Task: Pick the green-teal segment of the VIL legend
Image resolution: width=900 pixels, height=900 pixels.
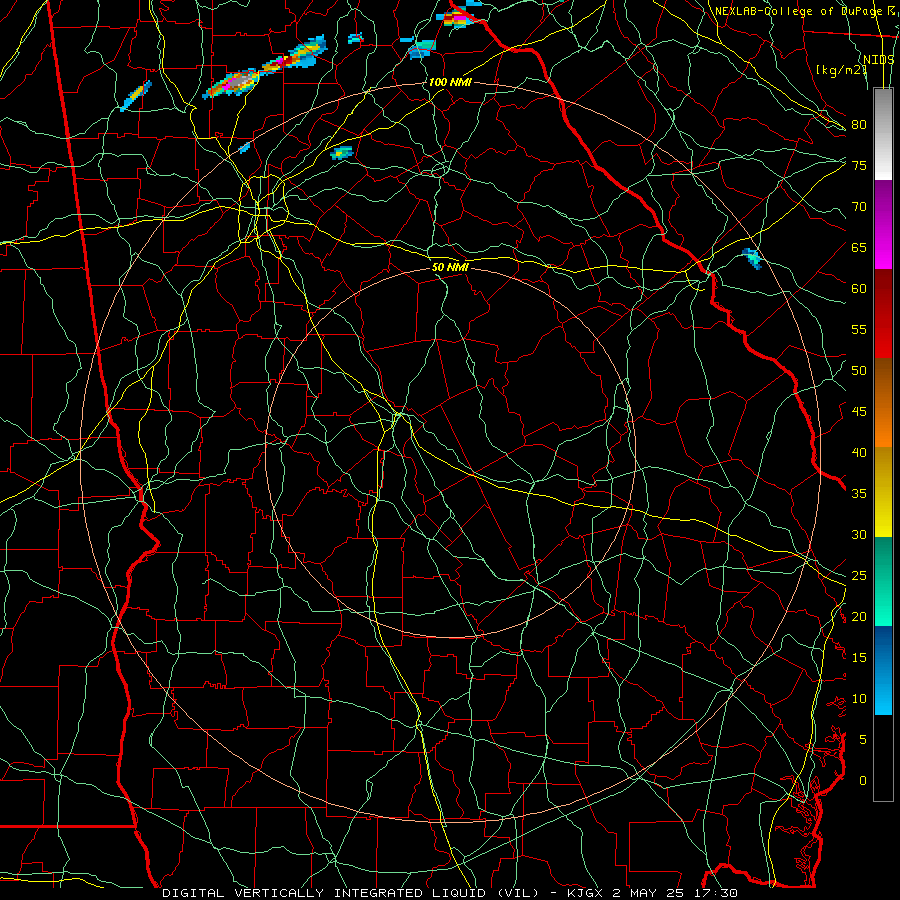Action: click(x=883, y=581)
